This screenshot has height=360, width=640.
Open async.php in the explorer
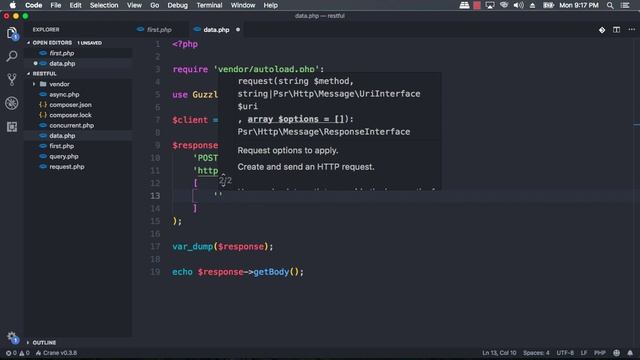pyautogui.click(x=64, y=94)
